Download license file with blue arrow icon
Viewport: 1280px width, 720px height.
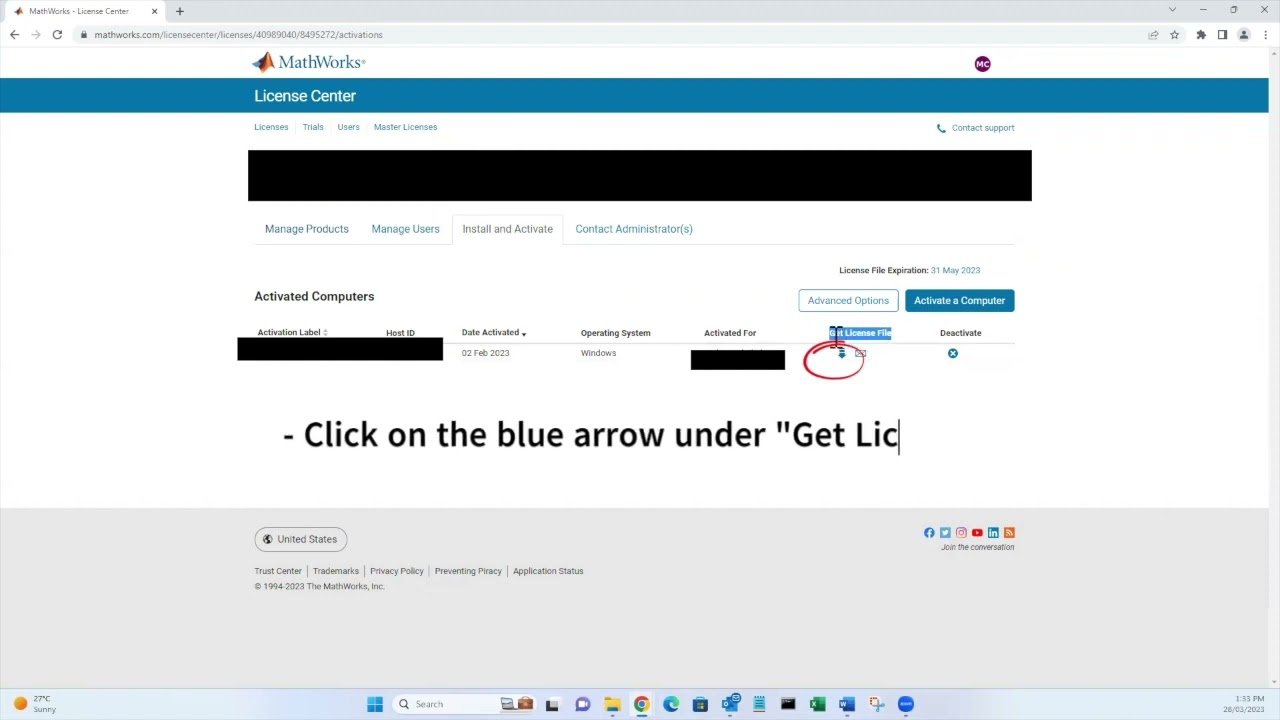(x=841, y=354)
